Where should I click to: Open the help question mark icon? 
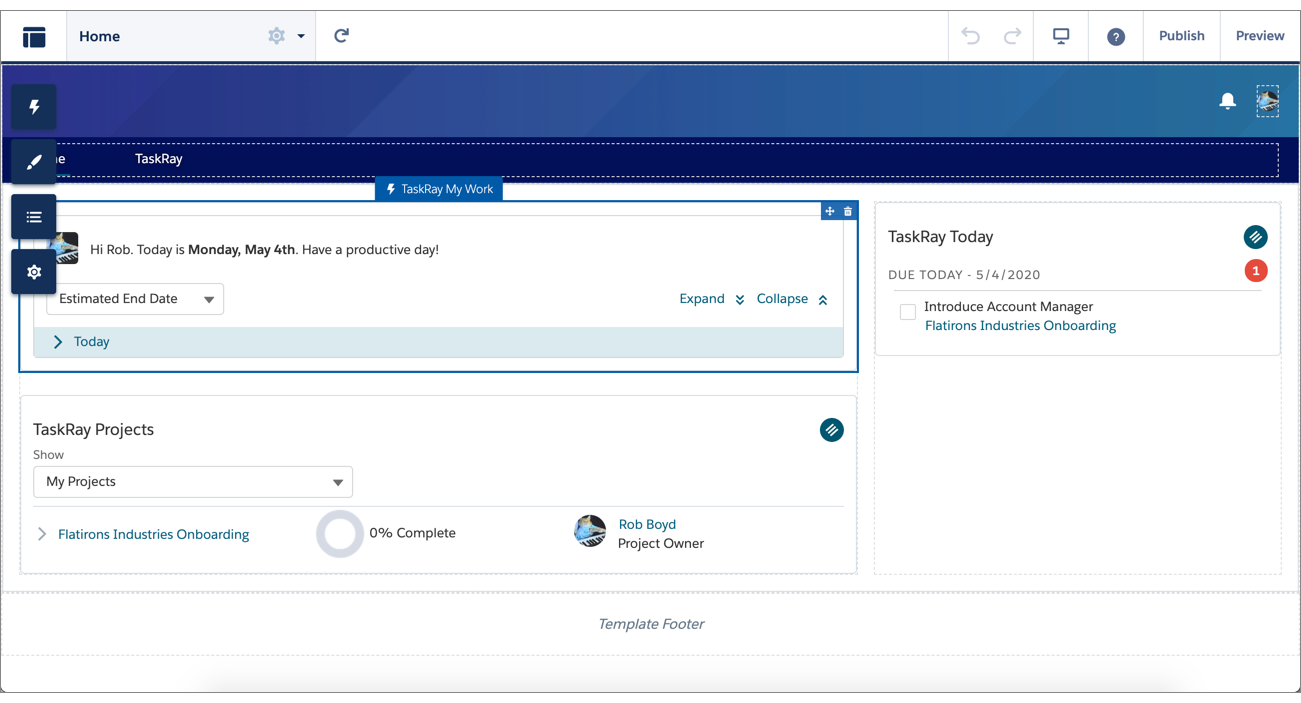[1116, 37]
